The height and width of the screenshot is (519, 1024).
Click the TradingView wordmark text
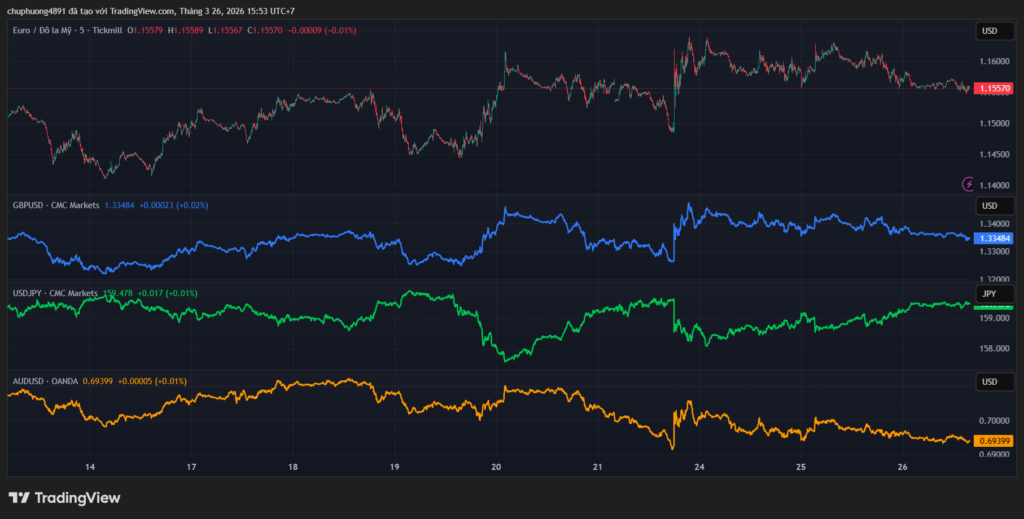77,498
